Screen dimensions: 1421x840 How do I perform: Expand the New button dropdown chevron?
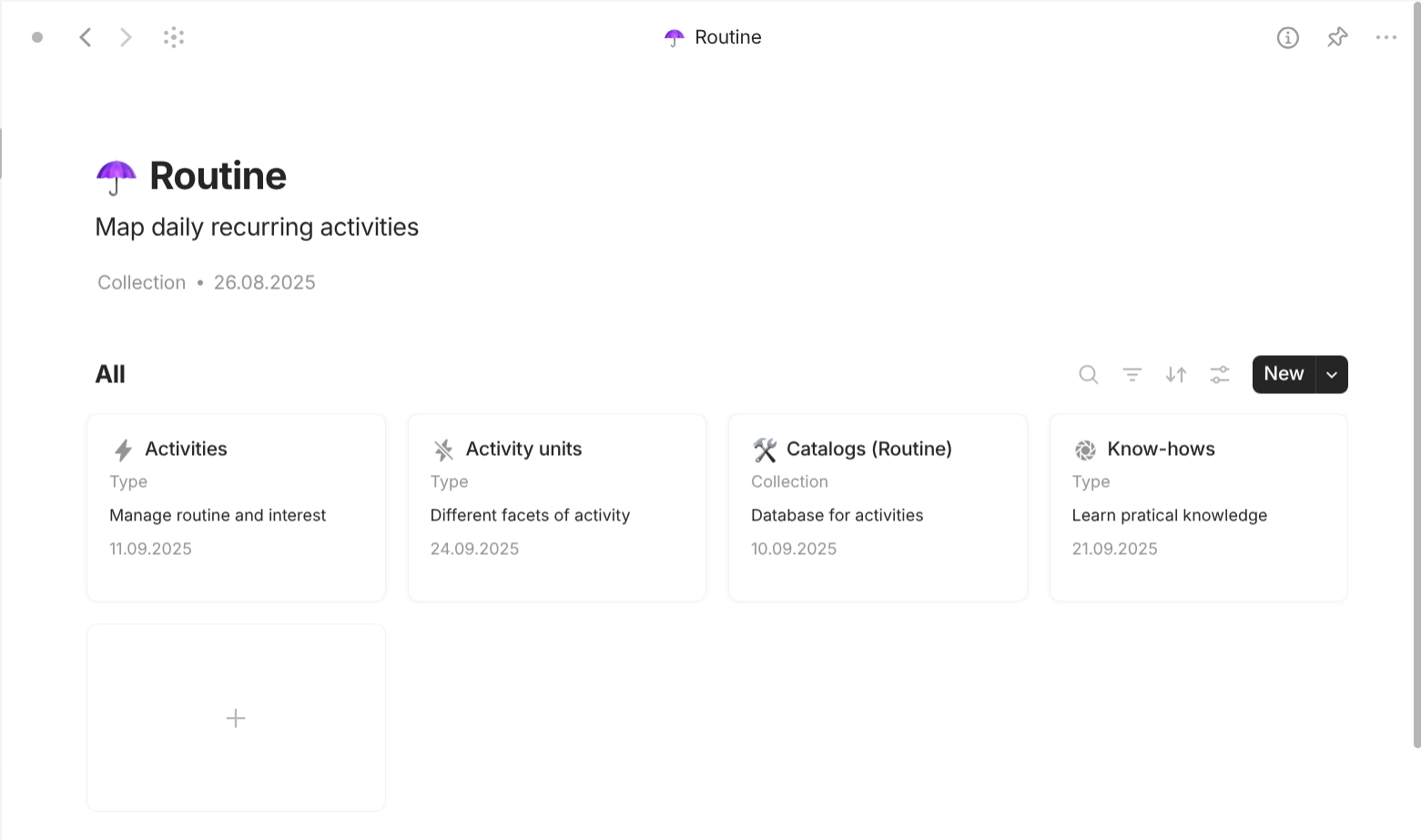[x=1331, y=374]
